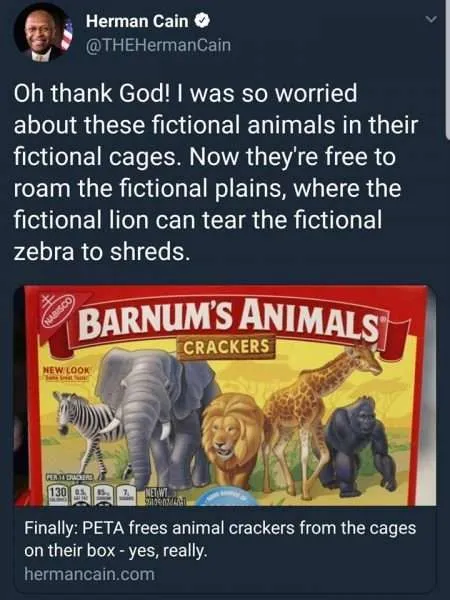Open Herman Cain's profile avatar

[43, 32]
